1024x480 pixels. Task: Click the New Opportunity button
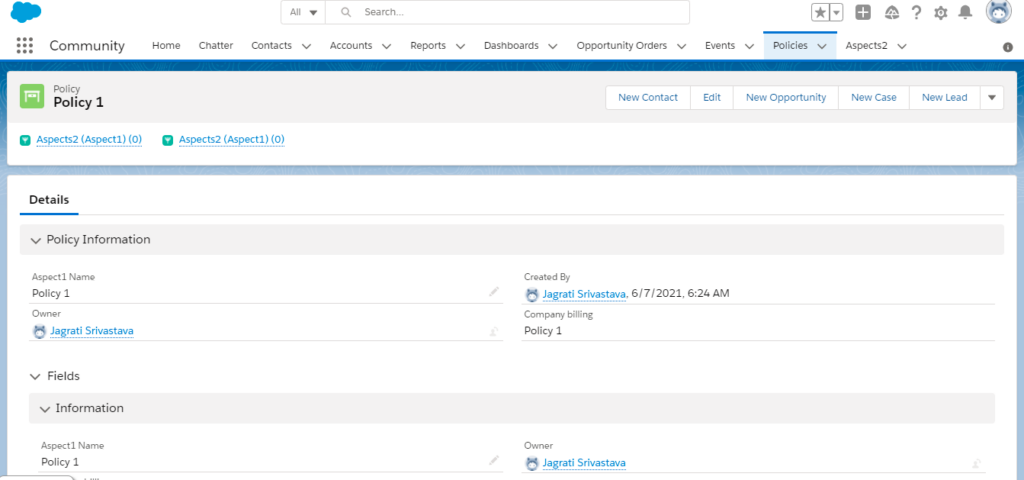click(786, 97)
